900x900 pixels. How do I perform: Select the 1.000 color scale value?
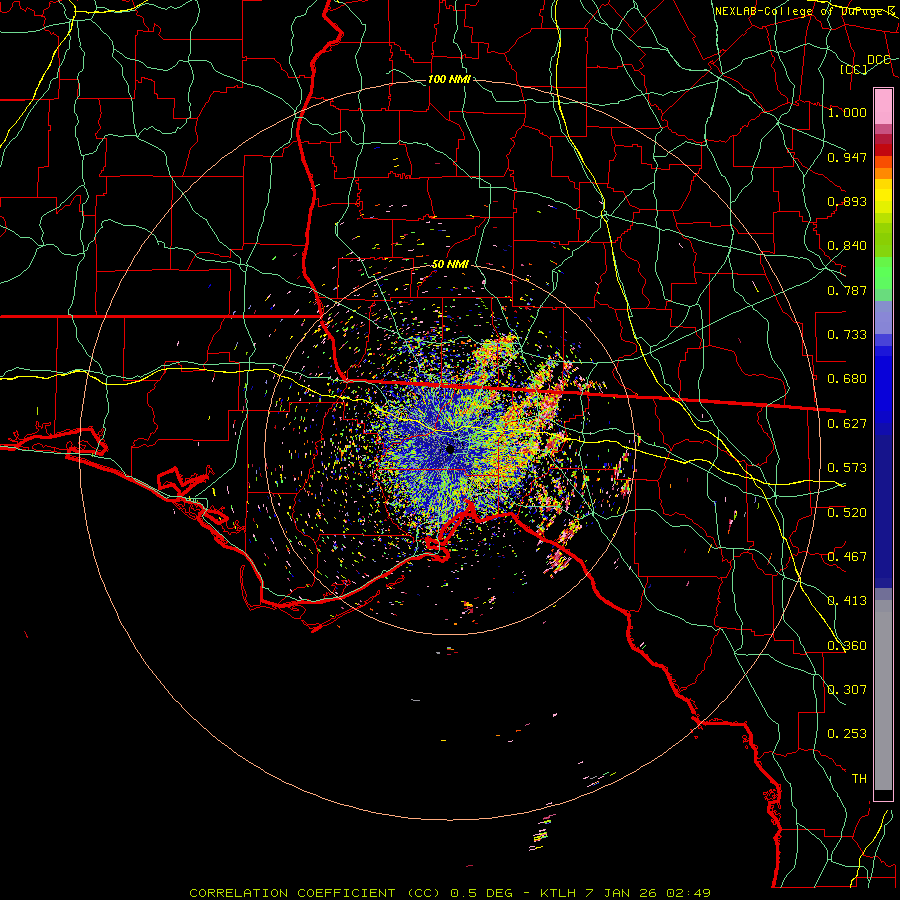pos(847,112)
